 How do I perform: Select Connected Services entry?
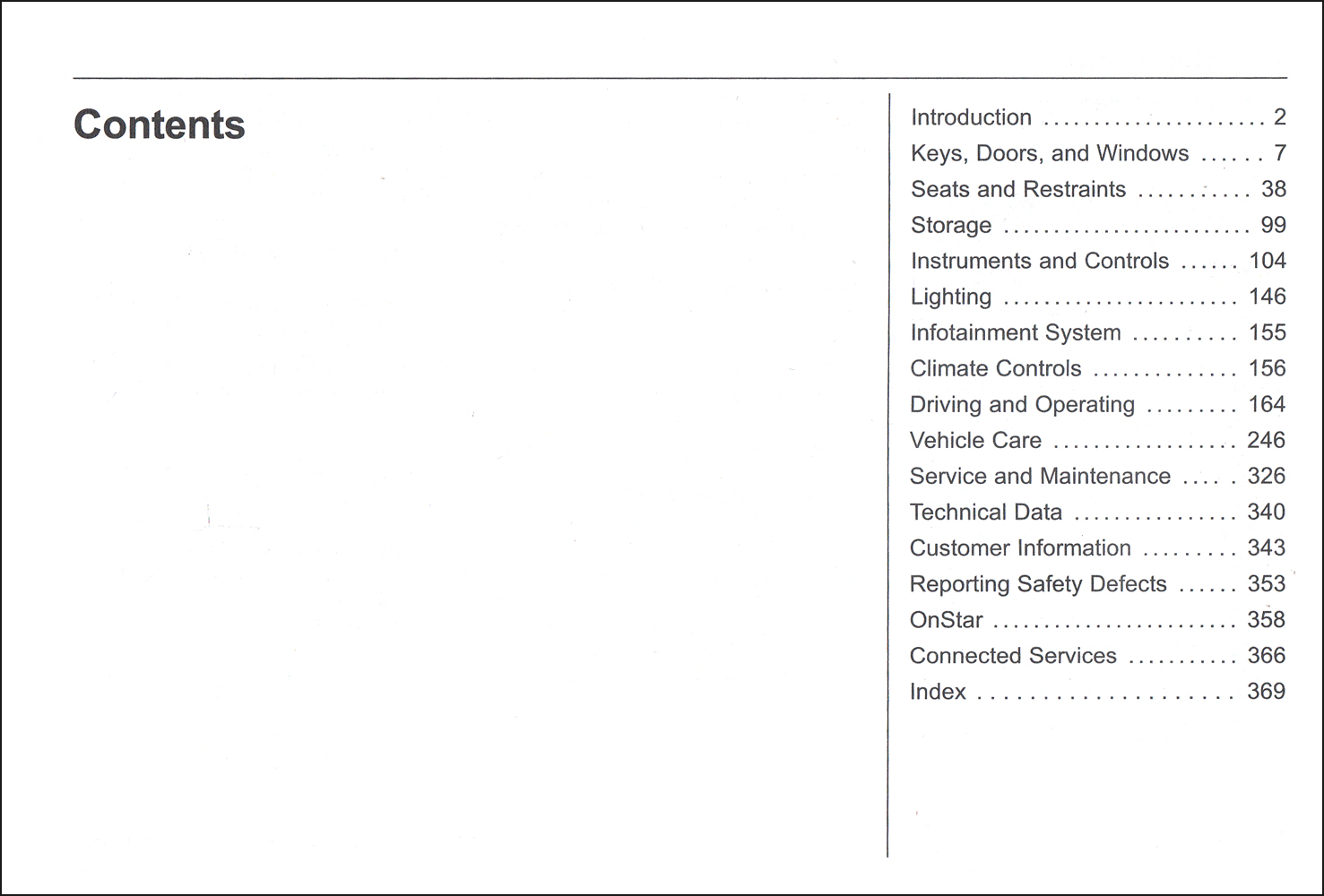tap(1098, 655)
